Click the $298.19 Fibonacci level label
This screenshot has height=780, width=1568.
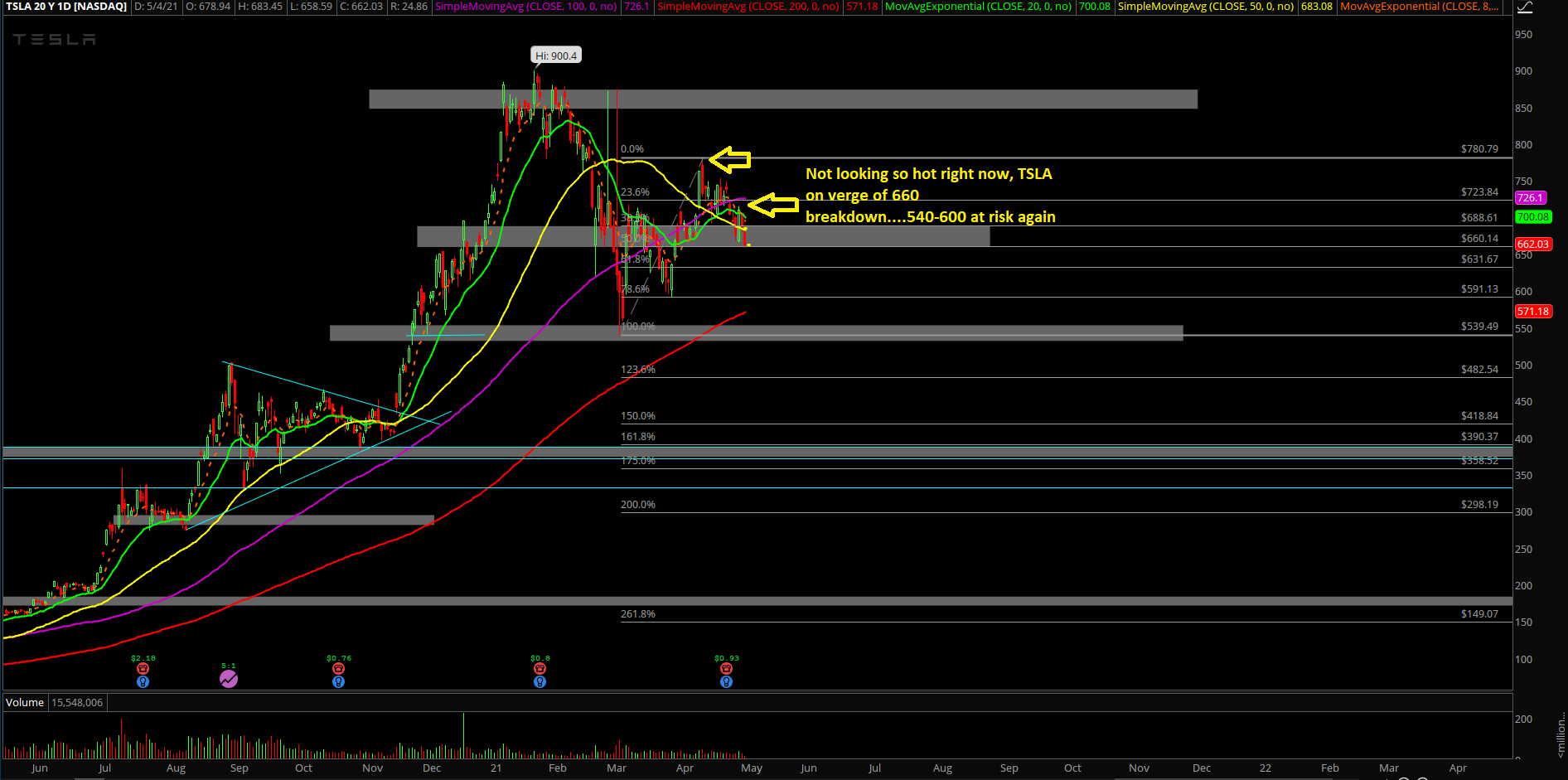[1479, 505]
